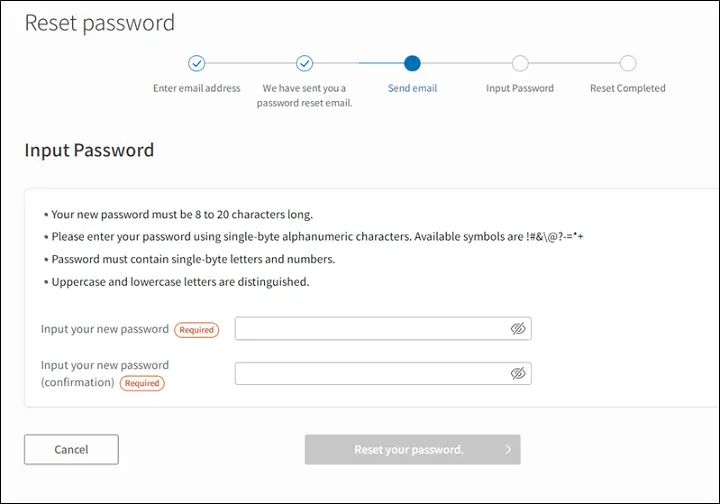The width and height of the screenshot is (720, 504).
Task: Click the Required badge next to confirmation label
Action: click(x=142, y=383)
